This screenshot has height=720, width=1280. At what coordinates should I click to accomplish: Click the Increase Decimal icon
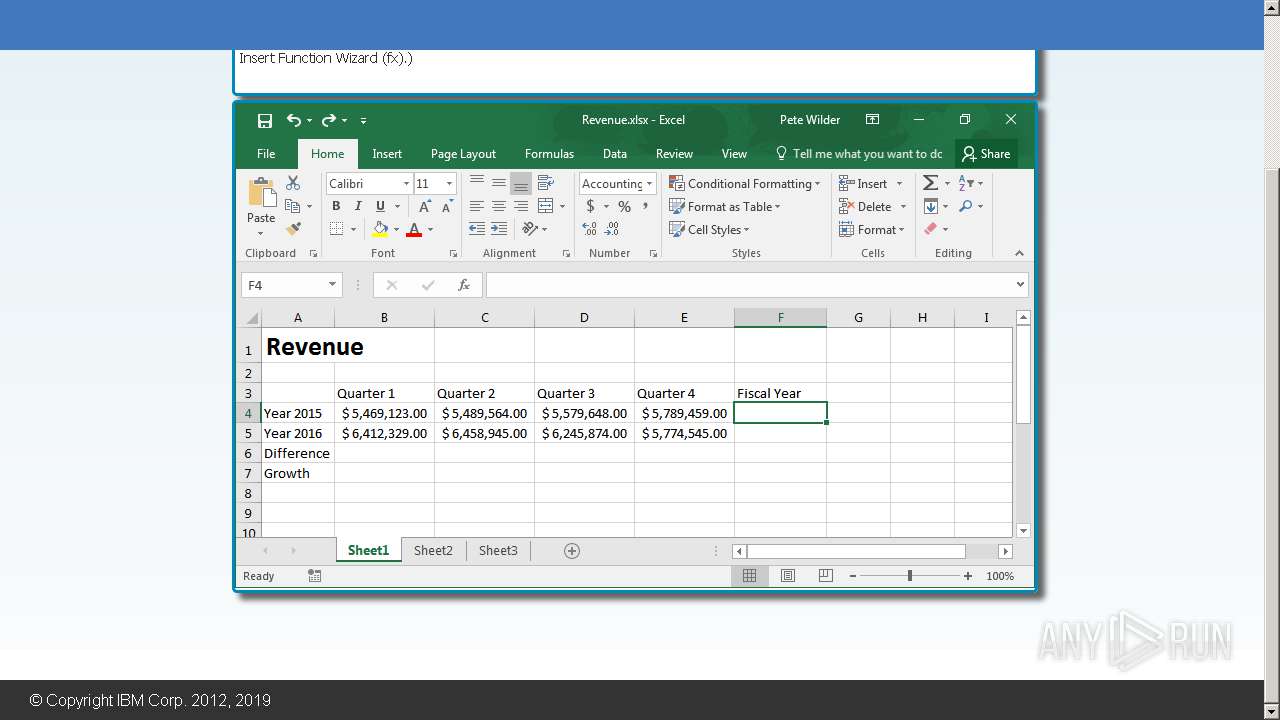(589, 229)
